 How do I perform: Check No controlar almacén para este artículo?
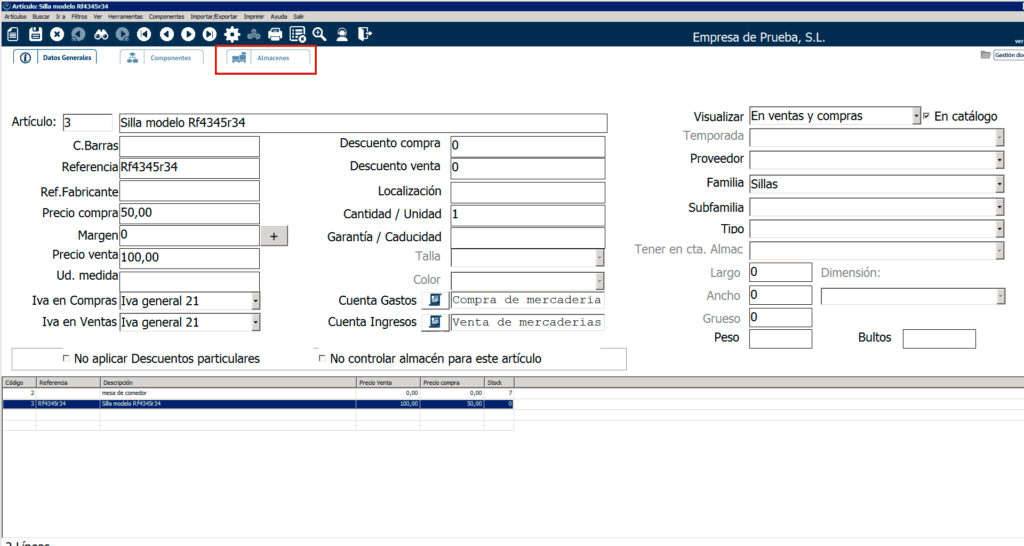[x=321, y=358]
